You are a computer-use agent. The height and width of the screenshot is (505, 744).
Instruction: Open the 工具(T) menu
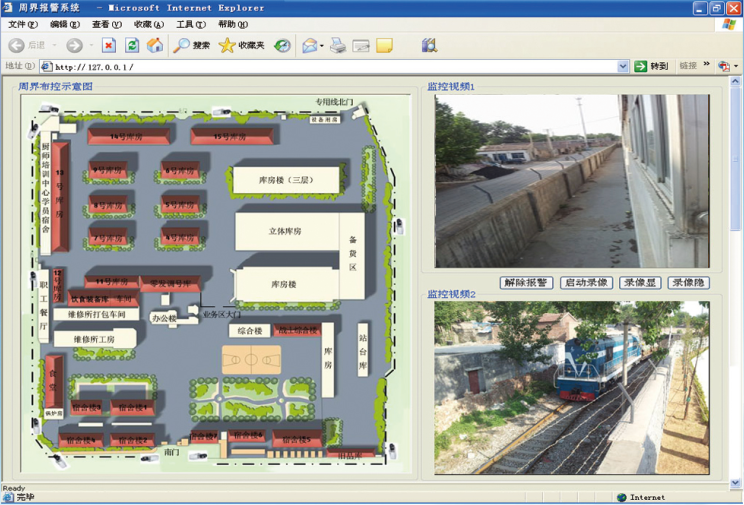(191, 24)
